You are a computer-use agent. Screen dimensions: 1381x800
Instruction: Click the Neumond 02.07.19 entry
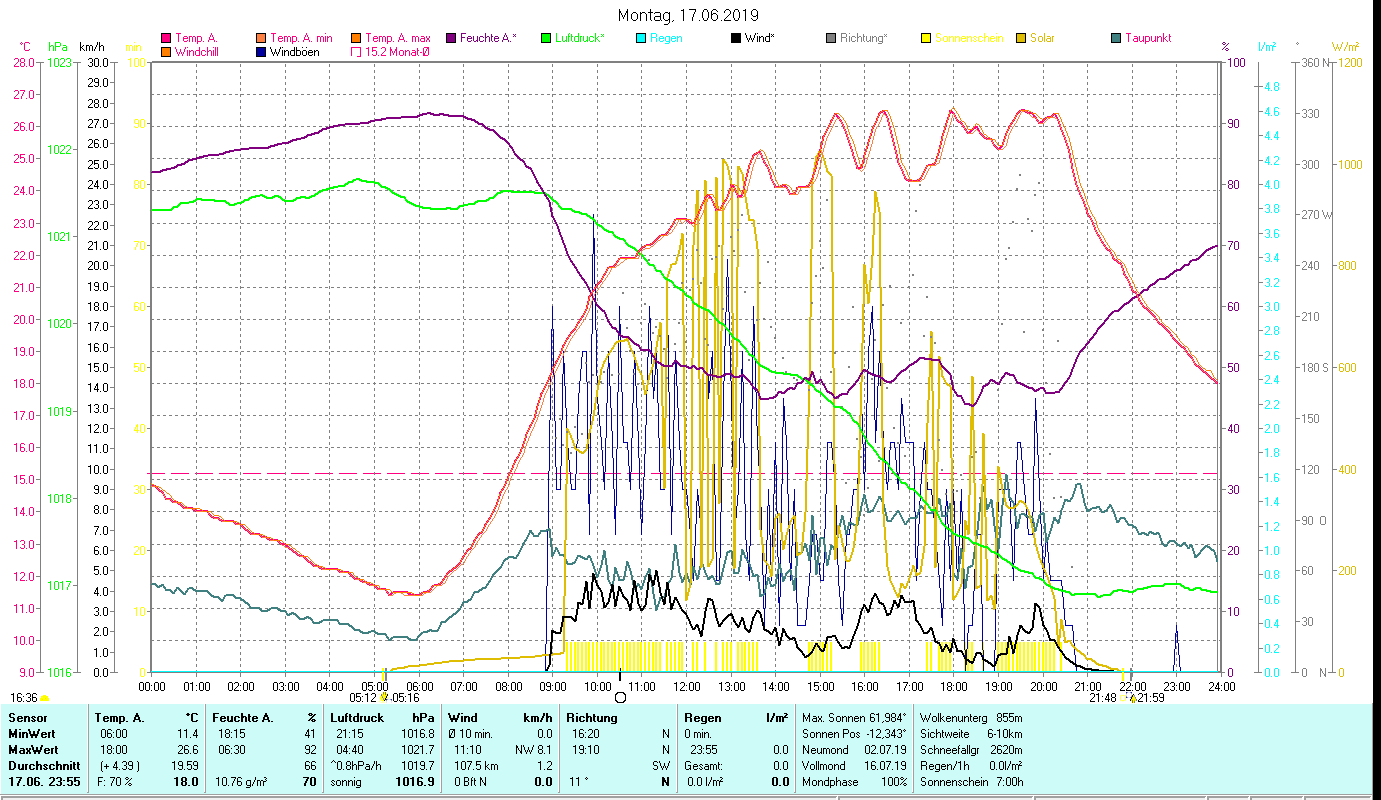point(855,750)
